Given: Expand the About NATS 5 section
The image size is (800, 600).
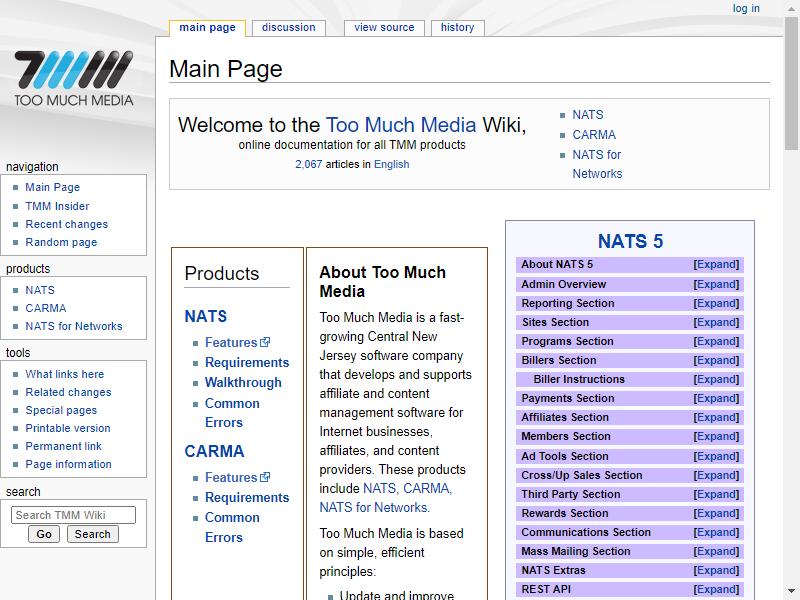Looking at the screenshot, I should coord(716,264).
